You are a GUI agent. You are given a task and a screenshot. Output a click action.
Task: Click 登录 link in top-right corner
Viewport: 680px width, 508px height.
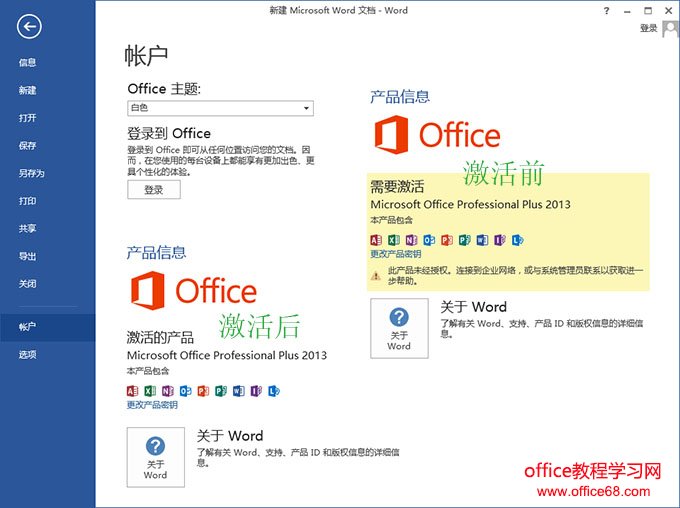(649, 29)
